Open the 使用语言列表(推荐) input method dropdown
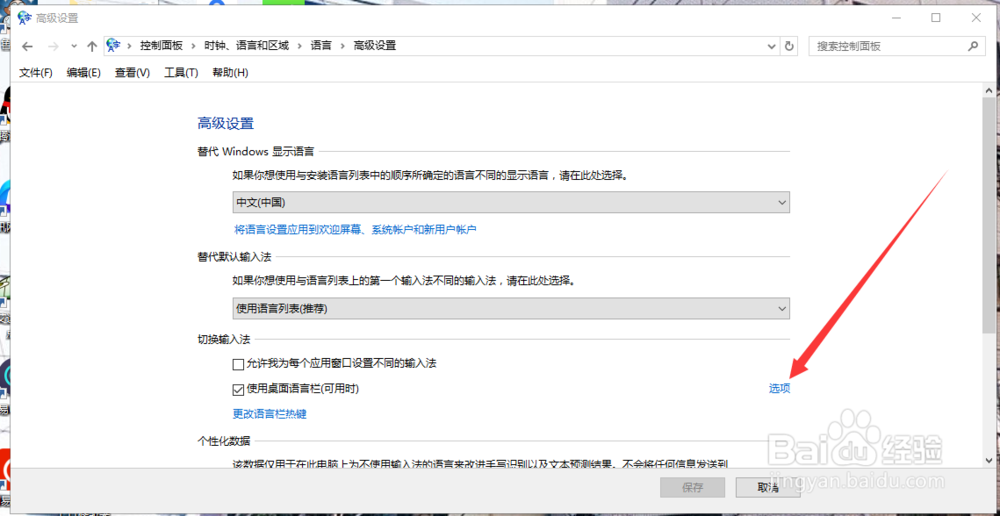The width and height of the screenshot is (1000, 516). click(x=511, y=309)
